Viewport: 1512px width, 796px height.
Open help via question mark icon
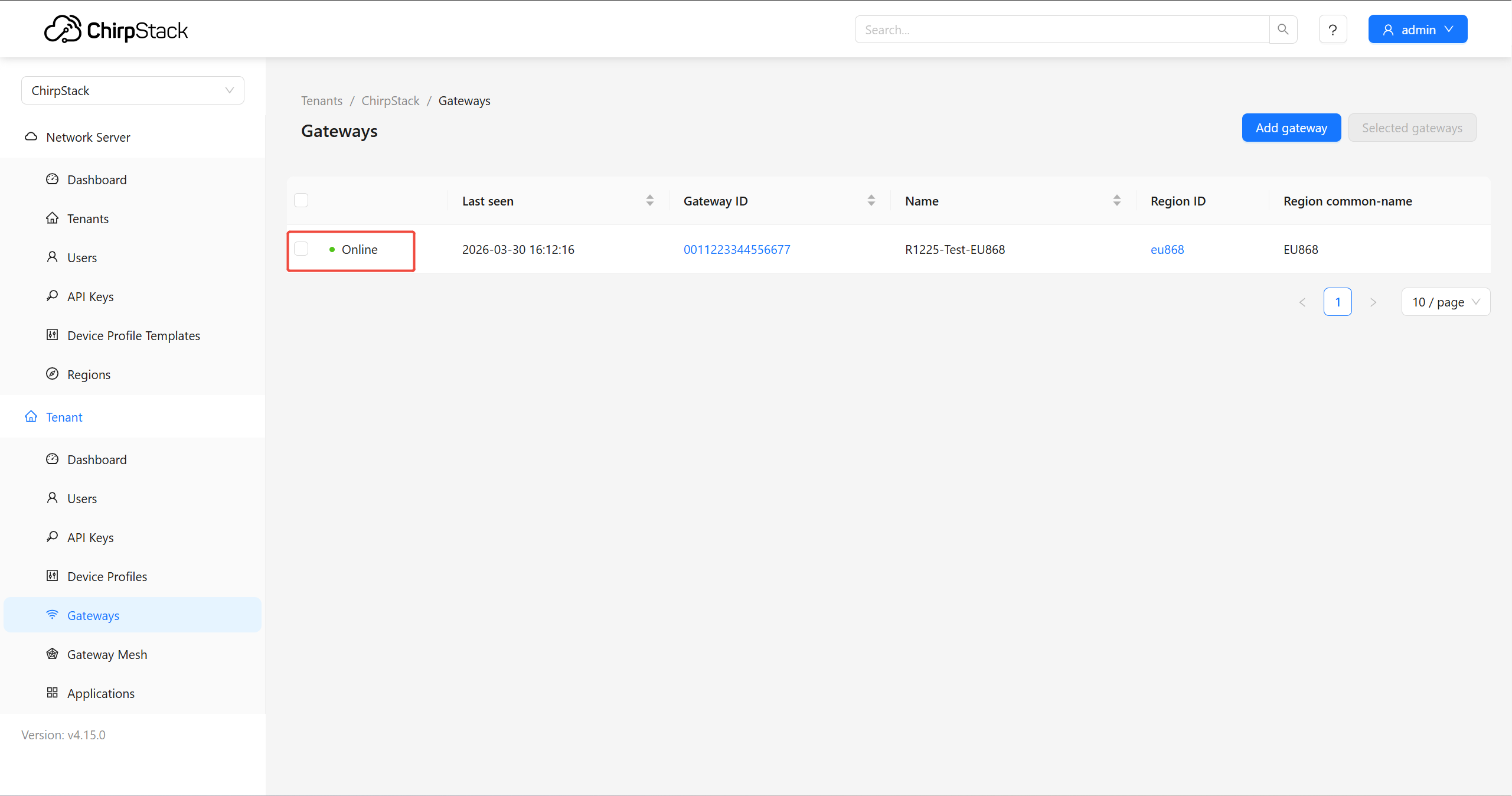(1333, 30)
